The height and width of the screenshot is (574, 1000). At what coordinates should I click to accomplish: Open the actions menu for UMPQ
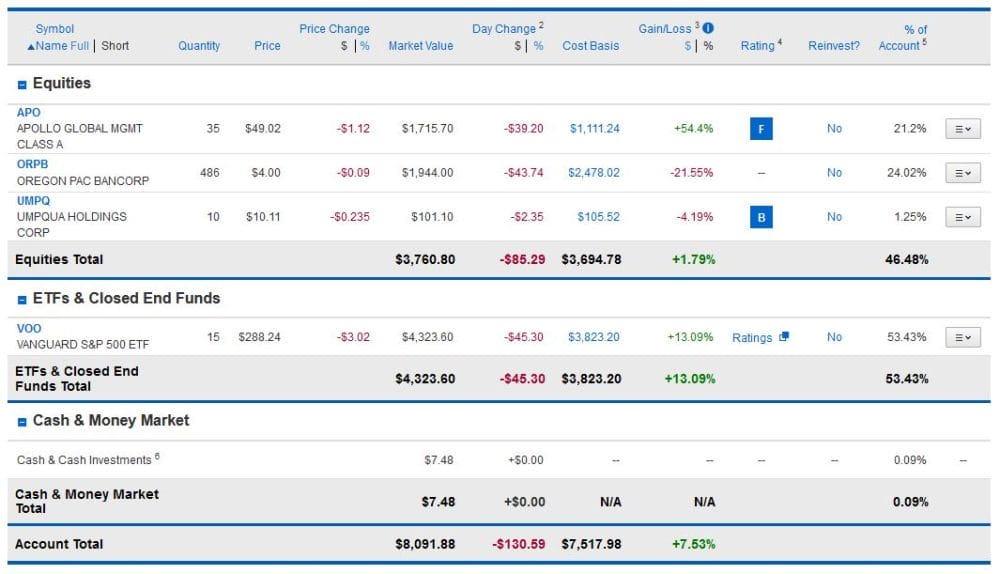(963, 217)
